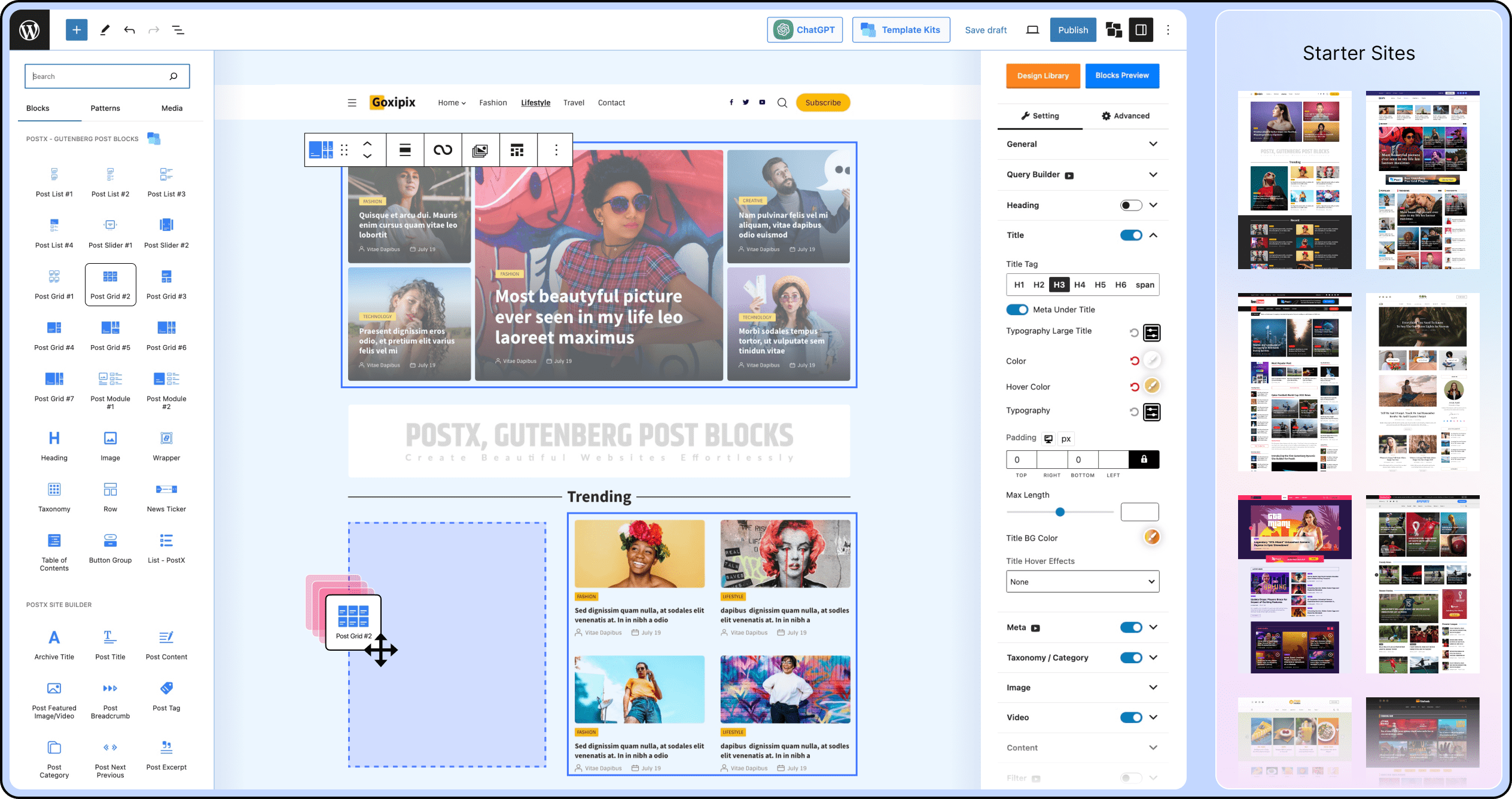
Task: Insert the Archive Title block
Action: (x=54, y=645)
